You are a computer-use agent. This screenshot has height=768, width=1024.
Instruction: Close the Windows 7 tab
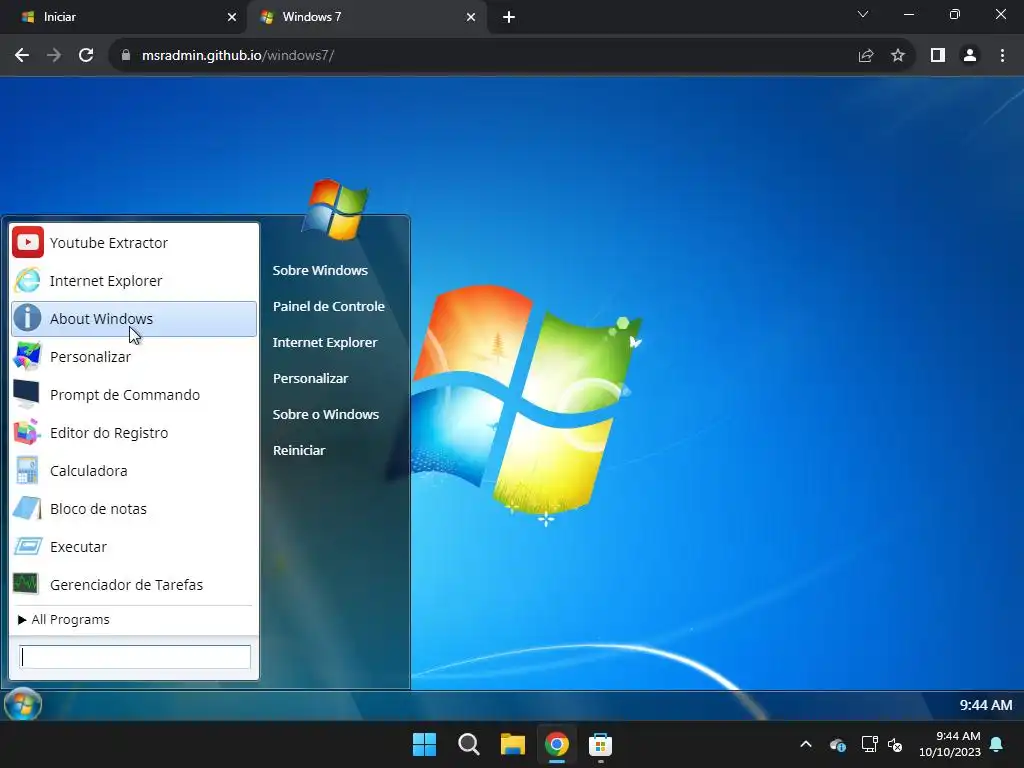pos(470,17)
